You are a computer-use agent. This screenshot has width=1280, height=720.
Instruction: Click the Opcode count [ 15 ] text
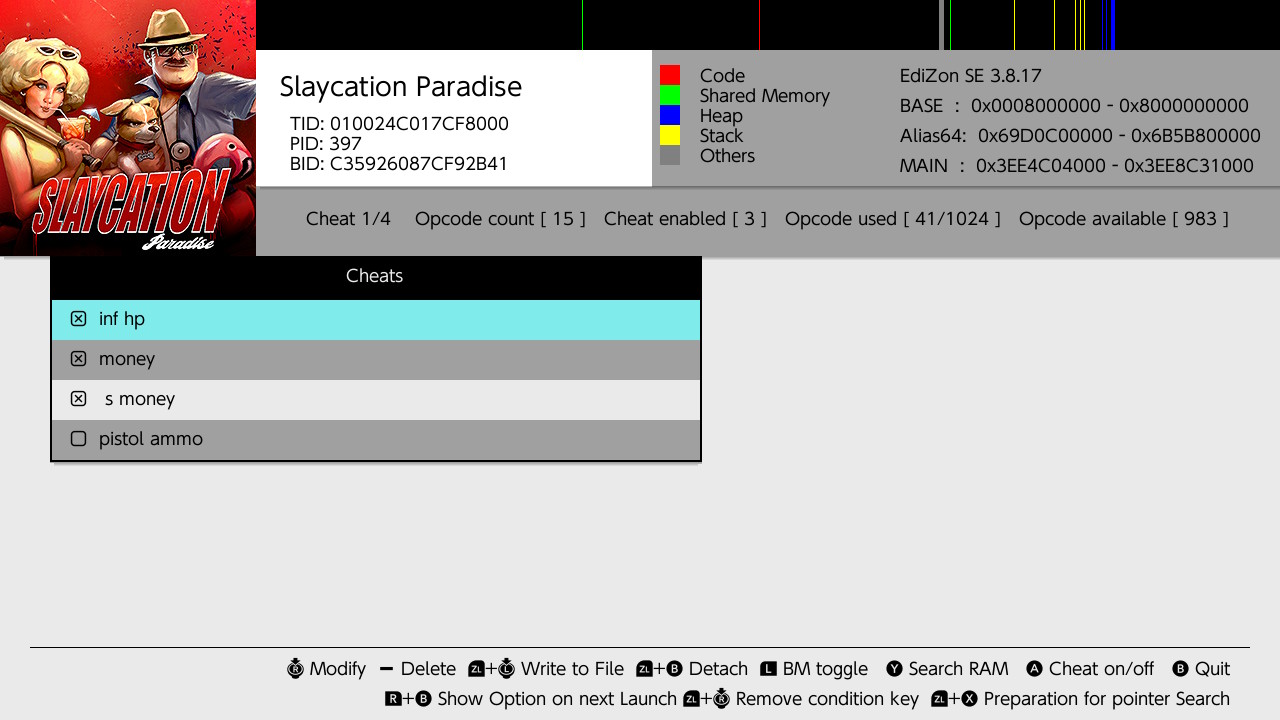[500, 219]
